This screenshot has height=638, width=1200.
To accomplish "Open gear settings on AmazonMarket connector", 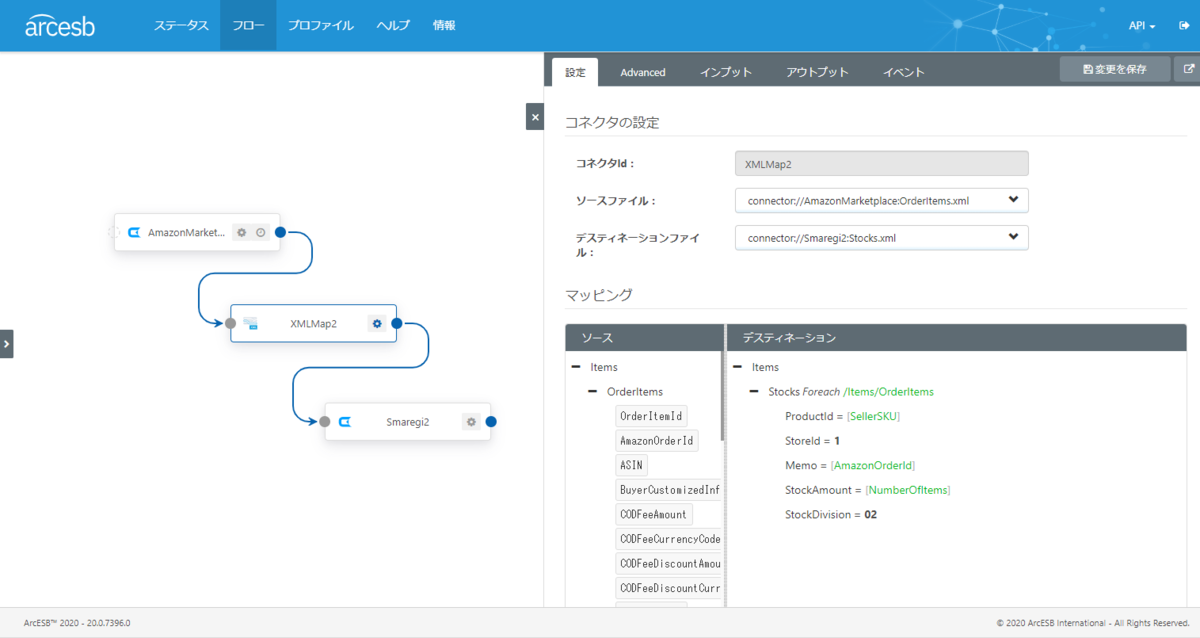I will [x=241, y=232].
